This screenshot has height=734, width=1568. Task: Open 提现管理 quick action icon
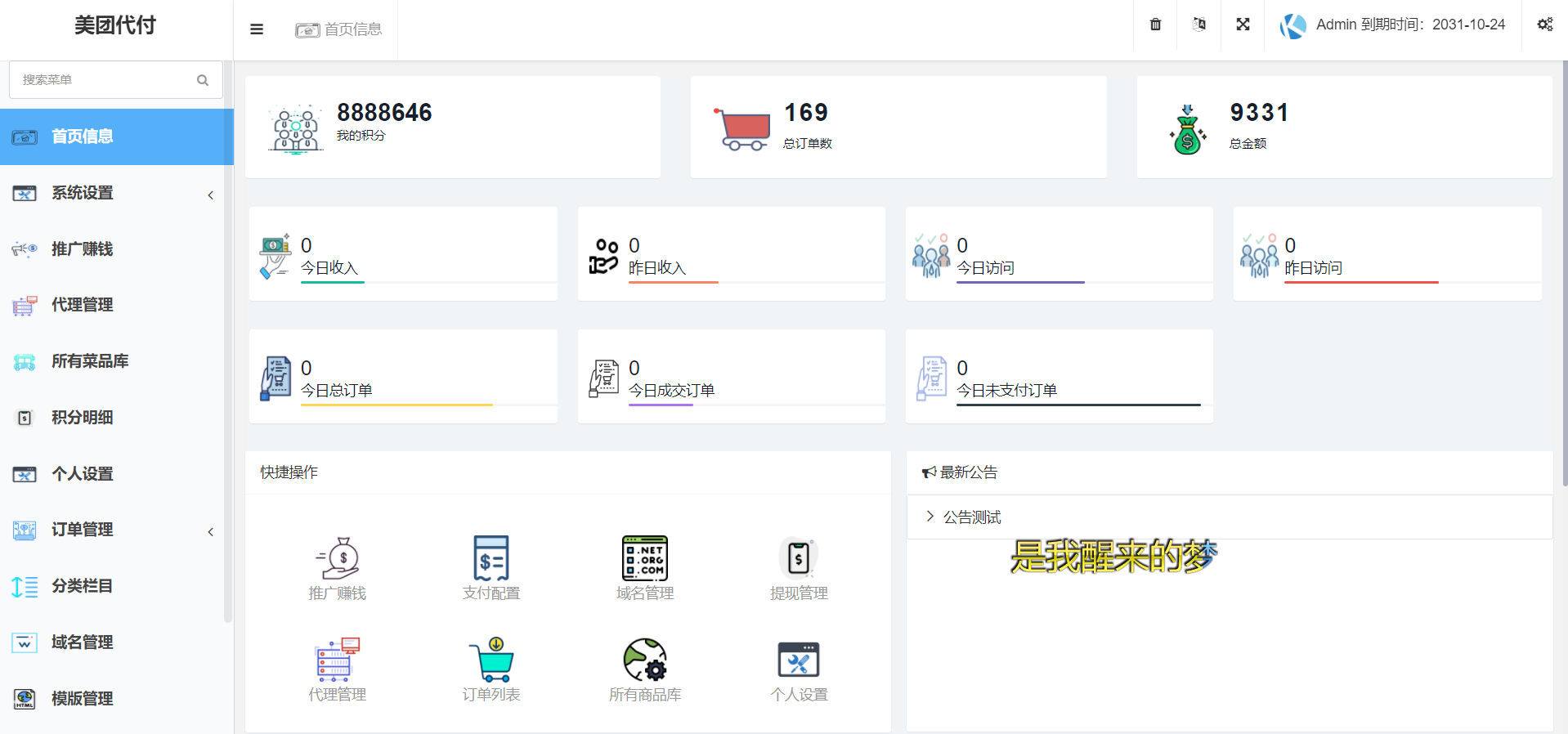[x=799, y=559]
